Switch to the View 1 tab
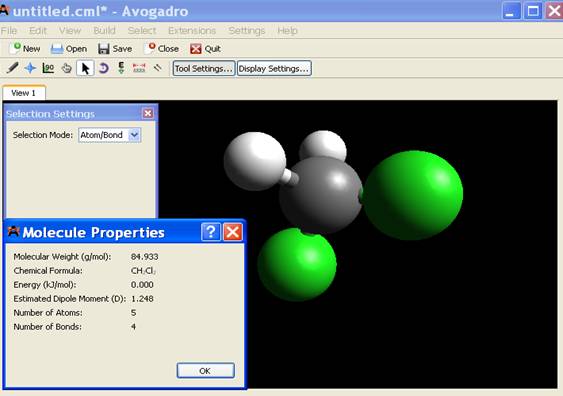 click(x=24, y=93)
